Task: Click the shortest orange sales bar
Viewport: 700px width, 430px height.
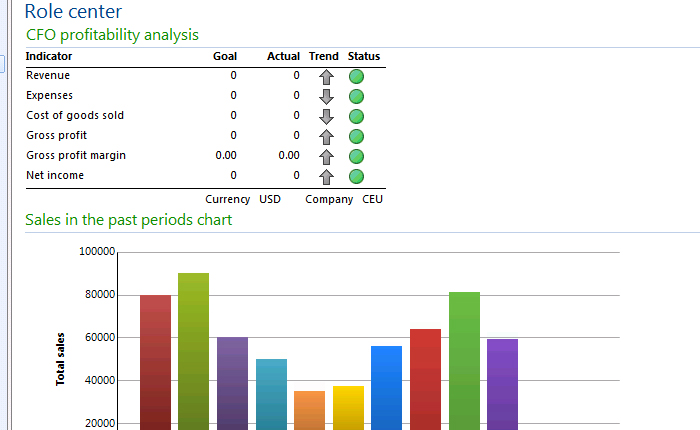Action: 309,410
